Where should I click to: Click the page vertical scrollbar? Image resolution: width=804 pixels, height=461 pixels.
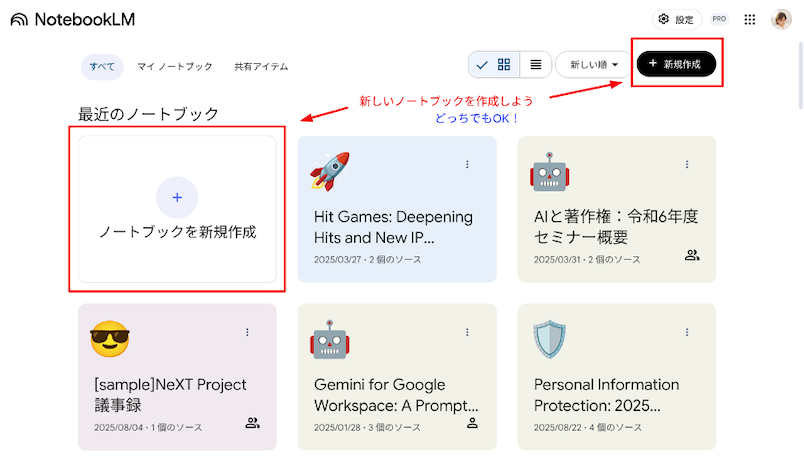tap(800, 77)
